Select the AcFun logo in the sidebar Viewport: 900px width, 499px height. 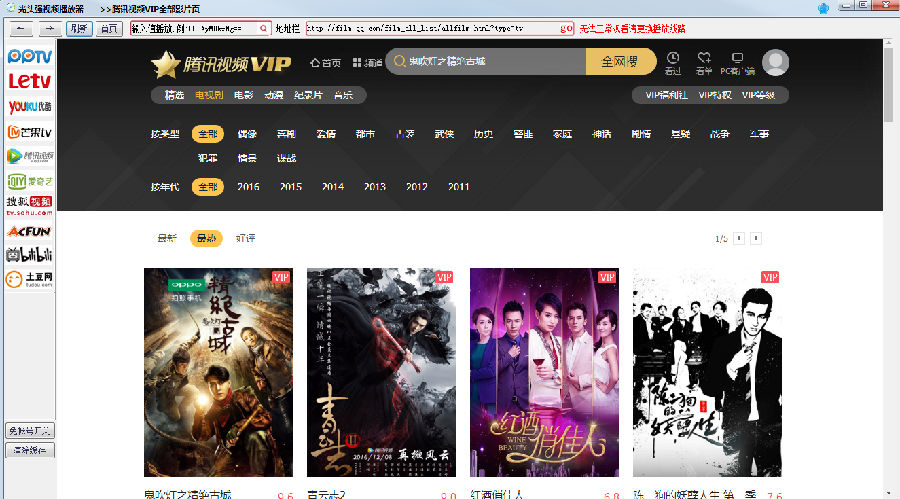tap(29, 231)
